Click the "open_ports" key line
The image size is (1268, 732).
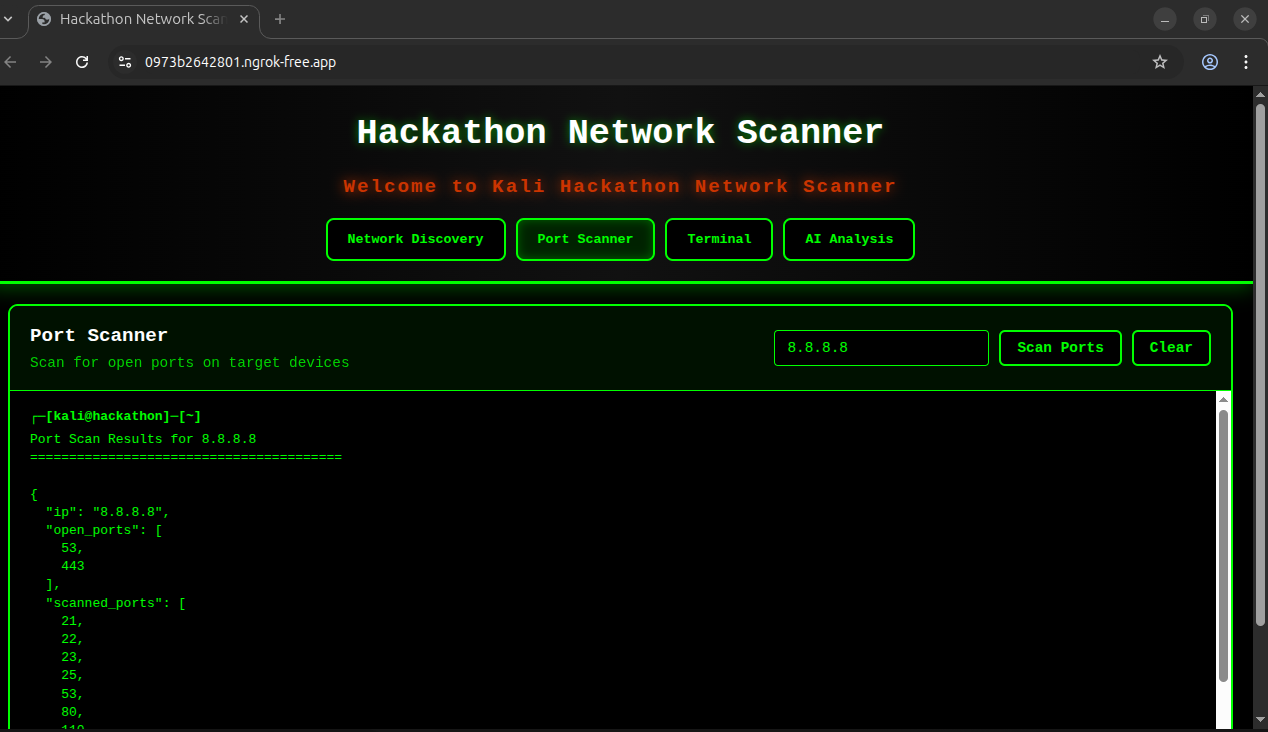click(104, 530)
